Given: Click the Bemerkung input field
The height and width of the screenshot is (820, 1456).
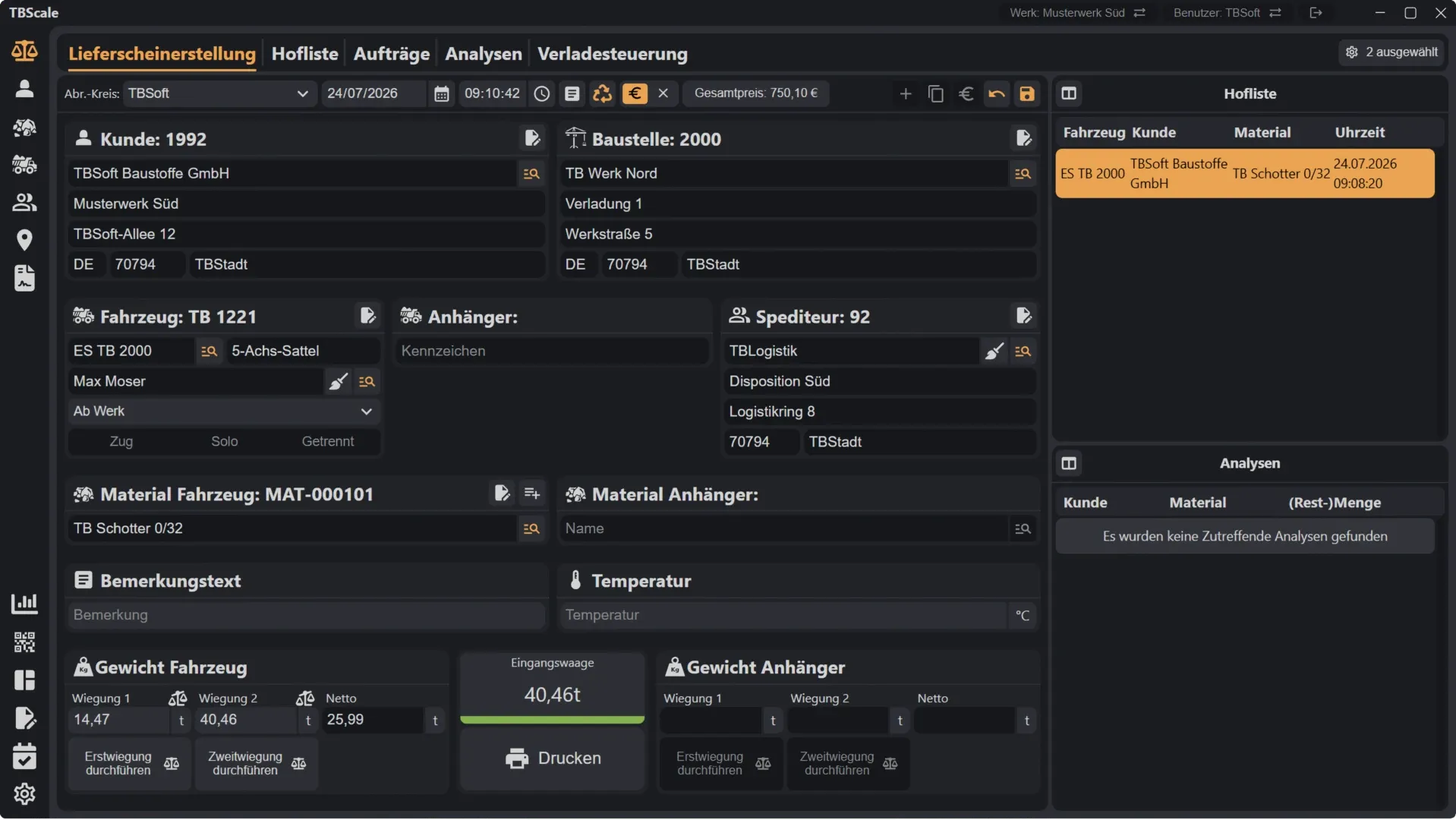Looking at the screenshot, I should (307, 616).
